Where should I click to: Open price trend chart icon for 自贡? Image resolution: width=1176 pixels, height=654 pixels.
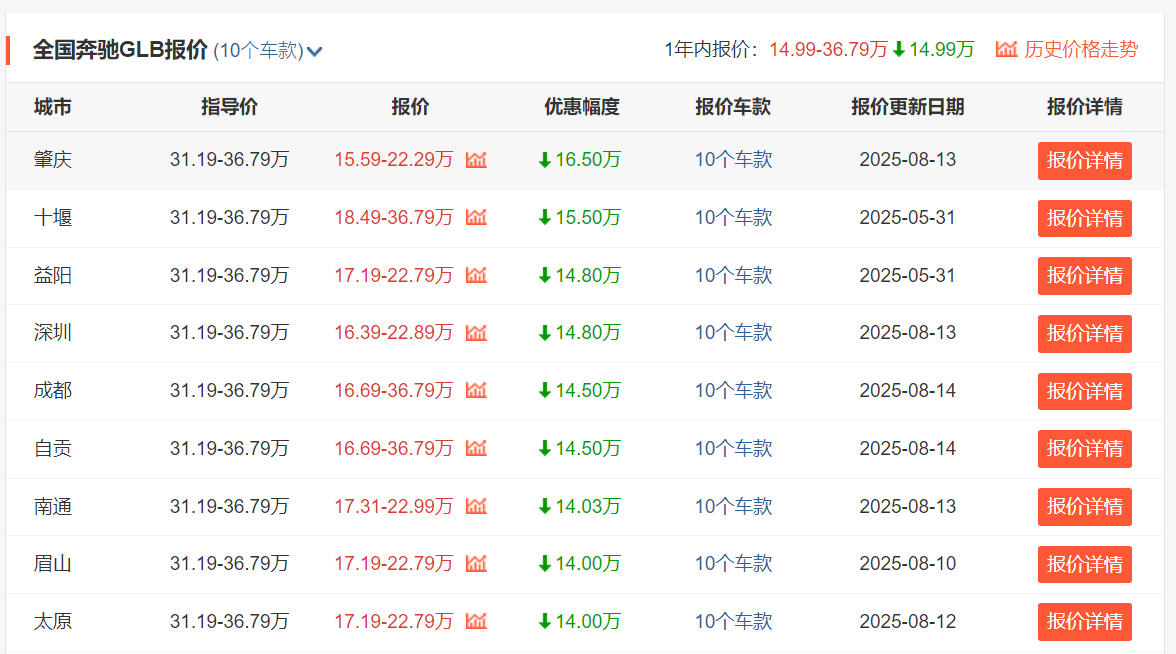click(476, 448)
